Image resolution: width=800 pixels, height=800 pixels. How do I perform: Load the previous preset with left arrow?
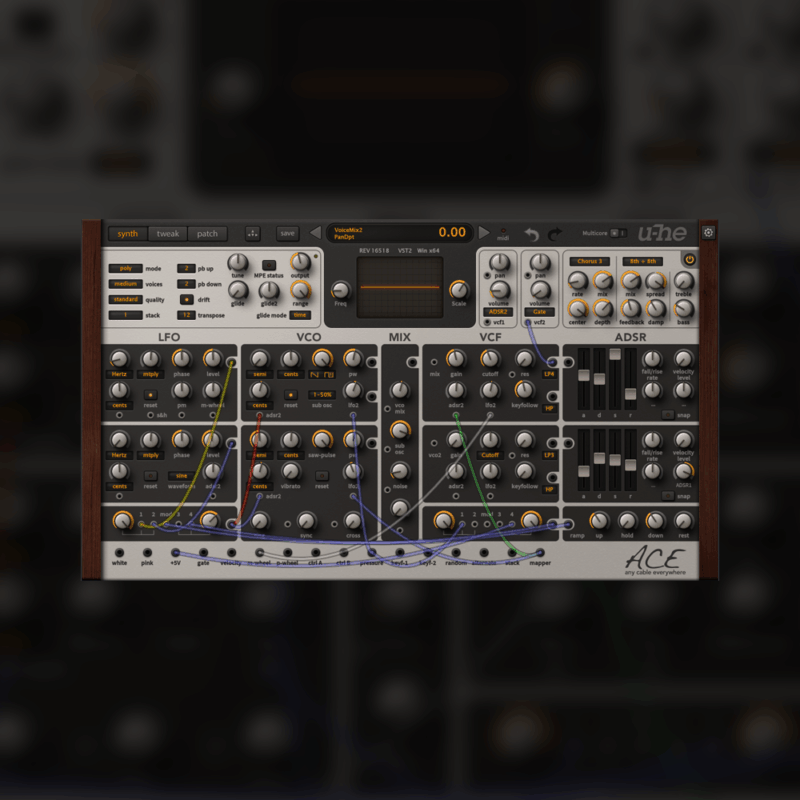[315, 233]
